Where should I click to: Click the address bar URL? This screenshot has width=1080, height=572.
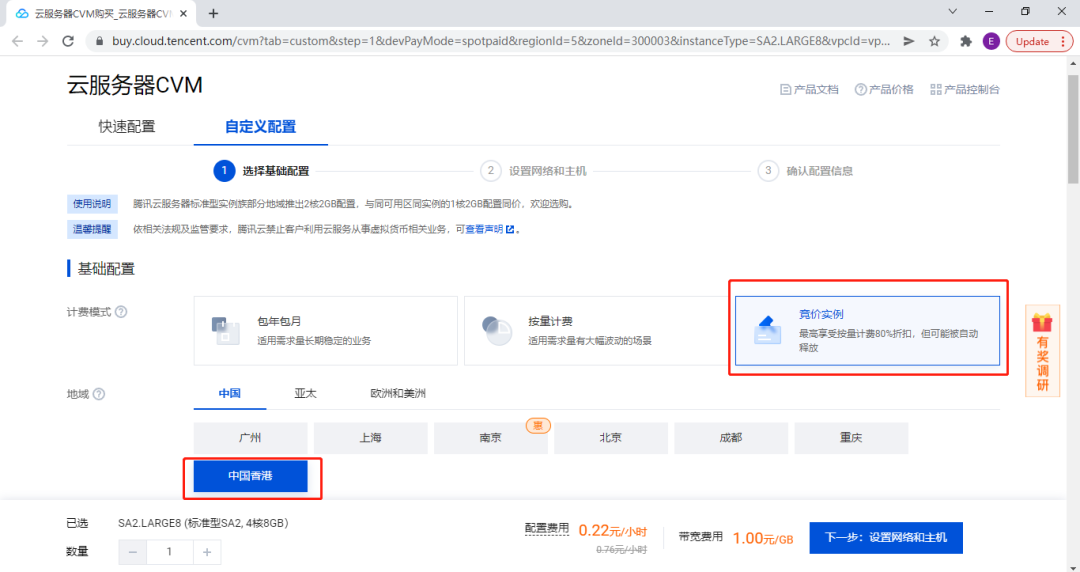click(x=501, y=41)
